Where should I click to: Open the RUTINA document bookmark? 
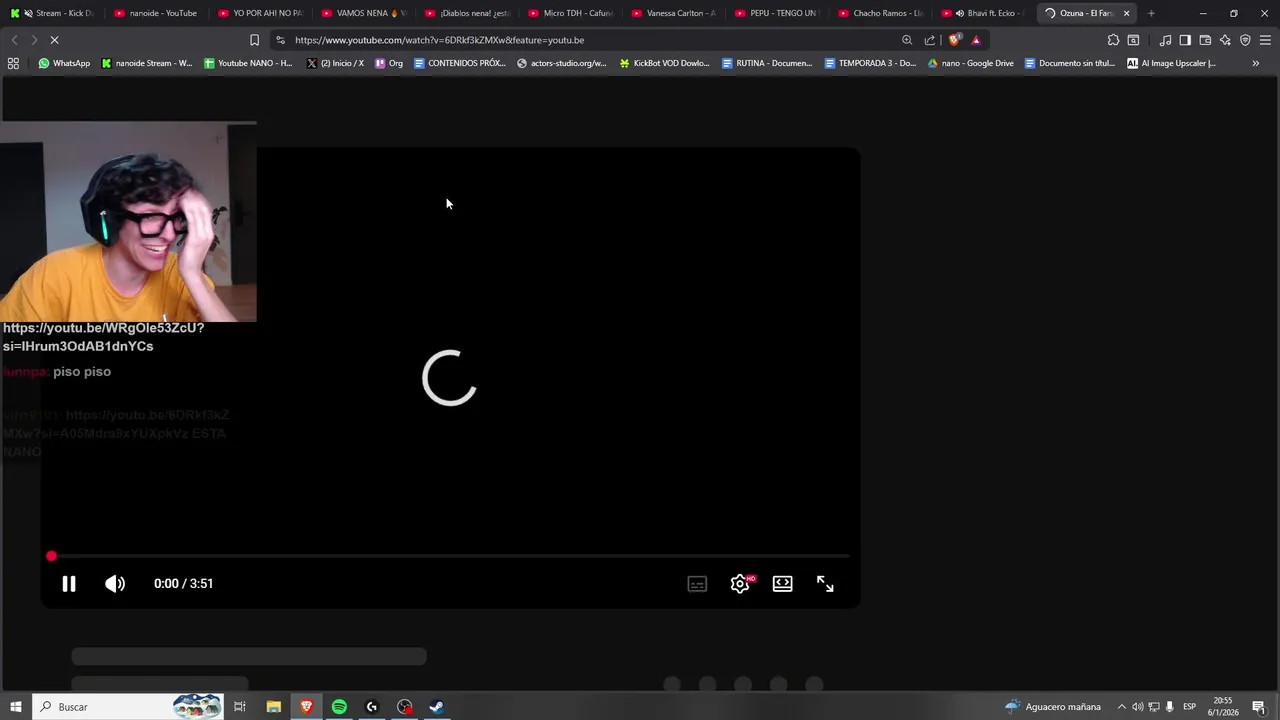tap(767, 63)
